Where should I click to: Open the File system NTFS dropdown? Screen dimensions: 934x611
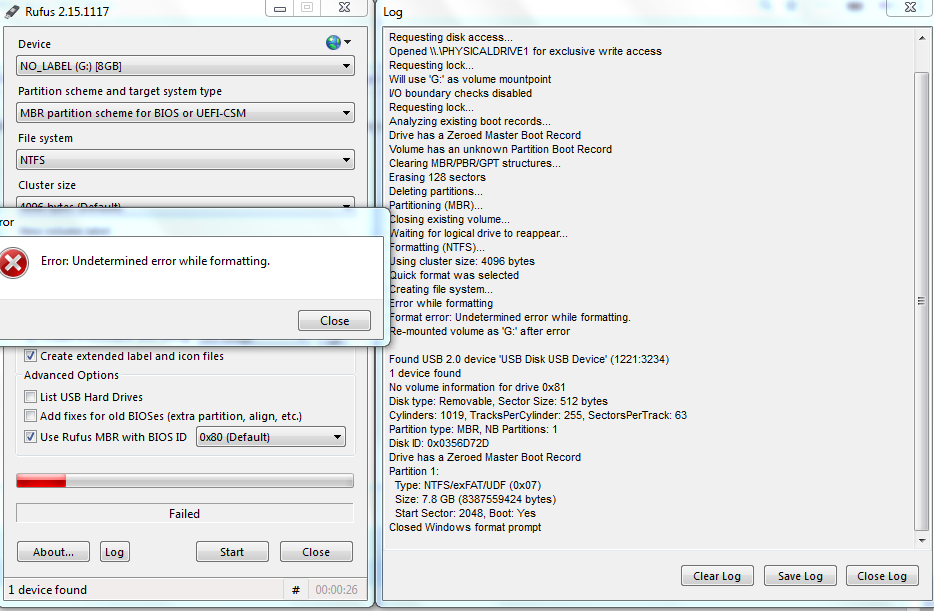click(x=185, y=160)
